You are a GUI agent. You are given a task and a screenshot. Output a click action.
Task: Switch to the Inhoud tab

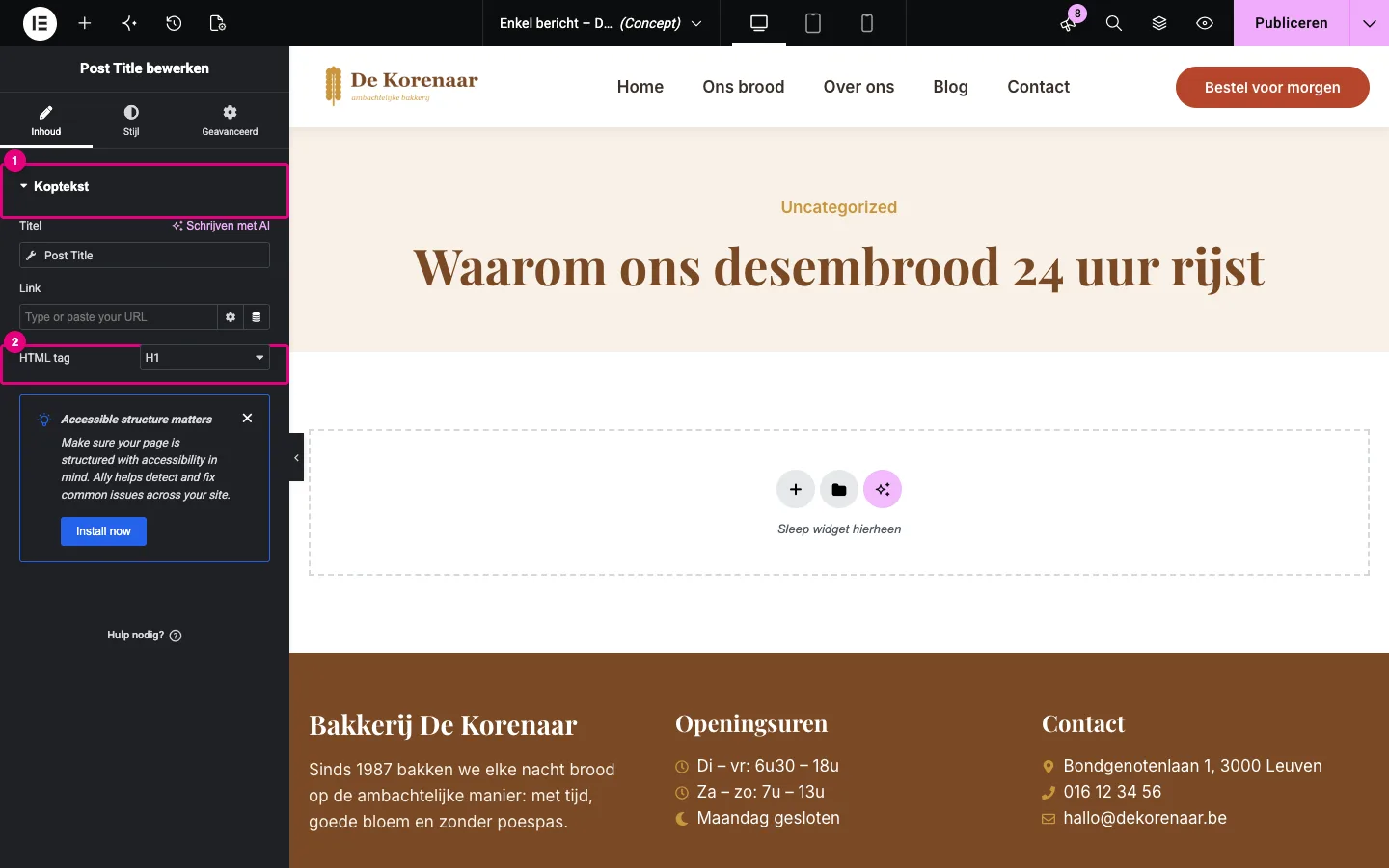[46, 121]
